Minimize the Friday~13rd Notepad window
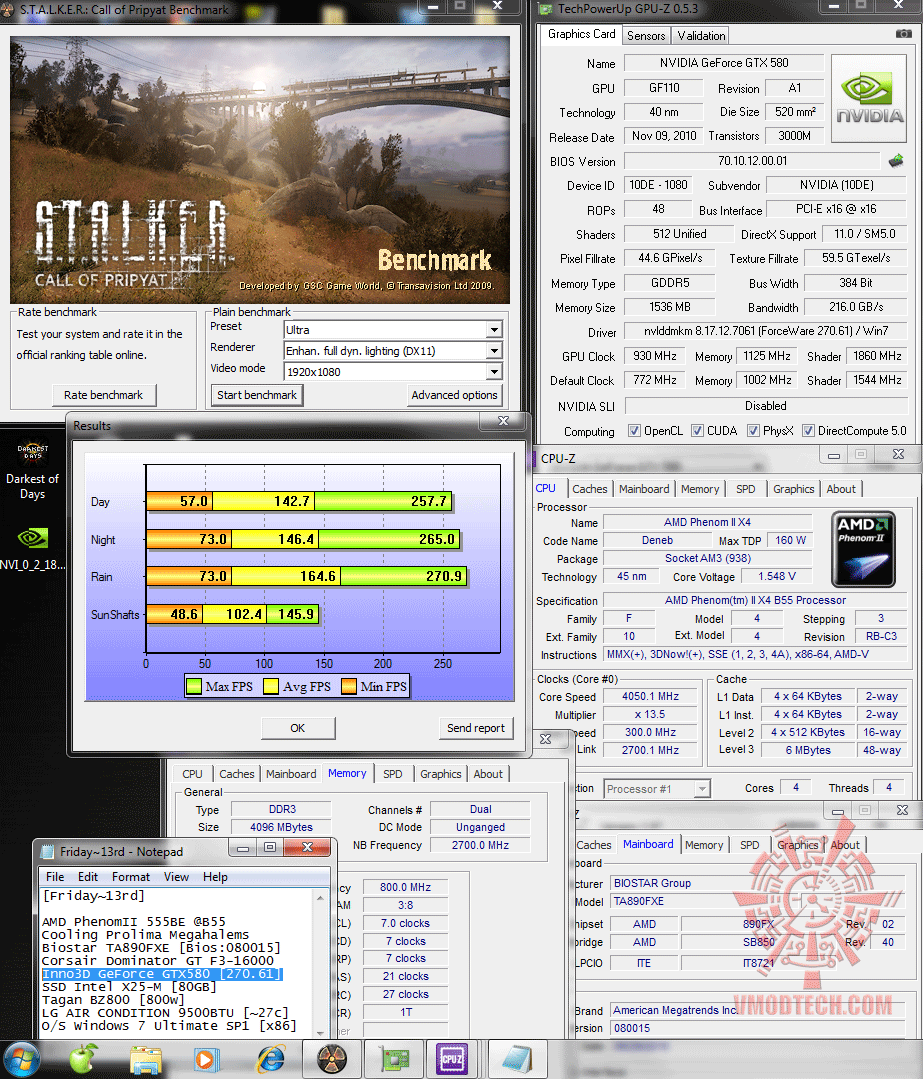 pyautogui.click(x=242, y=847)
